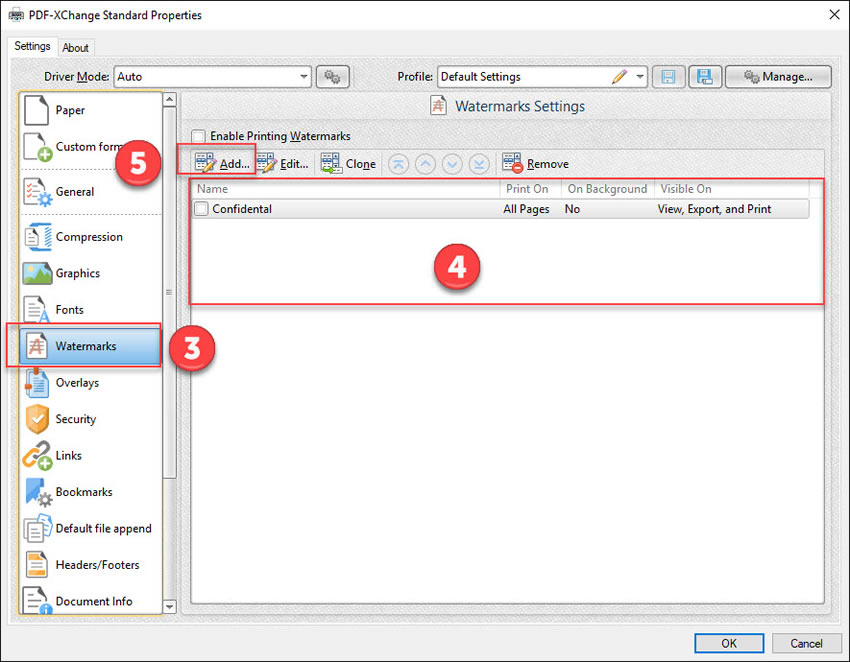This screenshot has width=850, height=662.
Task: Select the General settings category
Action: [x=91, y=192]
